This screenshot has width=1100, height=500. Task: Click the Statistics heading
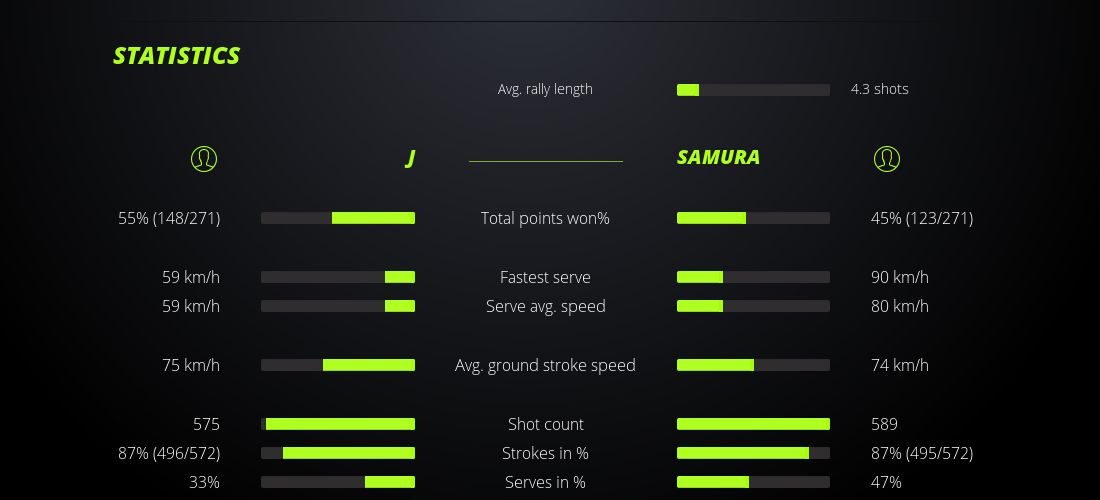[x=177, y=56]
